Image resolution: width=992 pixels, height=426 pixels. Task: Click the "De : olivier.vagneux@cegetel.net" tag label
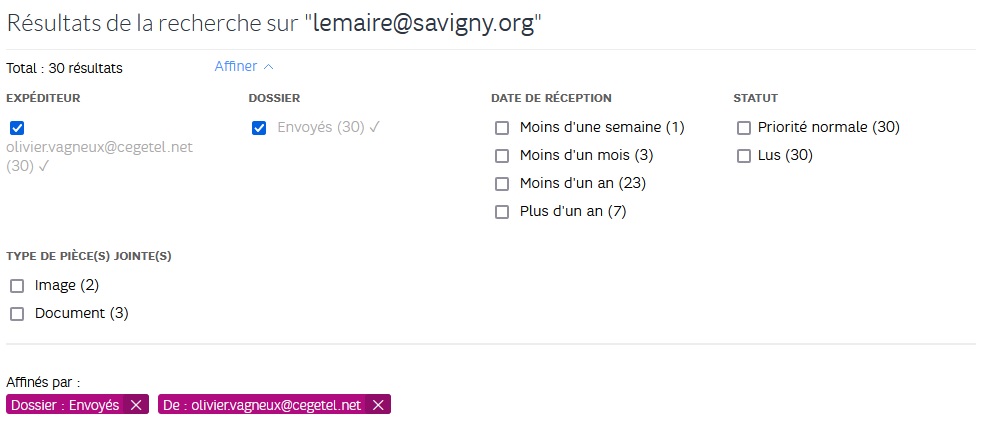(263, 405)
